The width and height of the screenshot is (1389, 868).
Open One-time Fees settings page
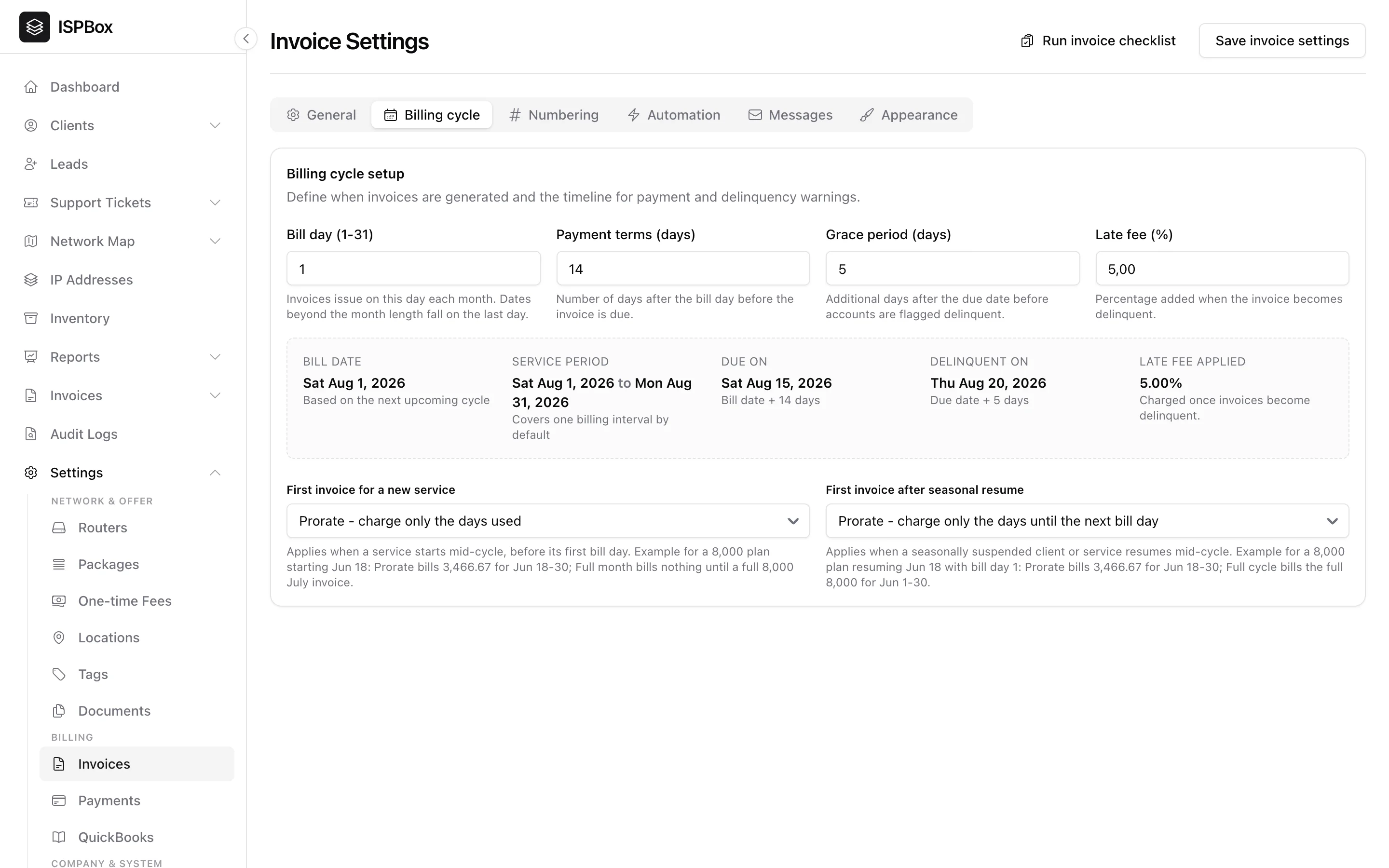point(136,601)
